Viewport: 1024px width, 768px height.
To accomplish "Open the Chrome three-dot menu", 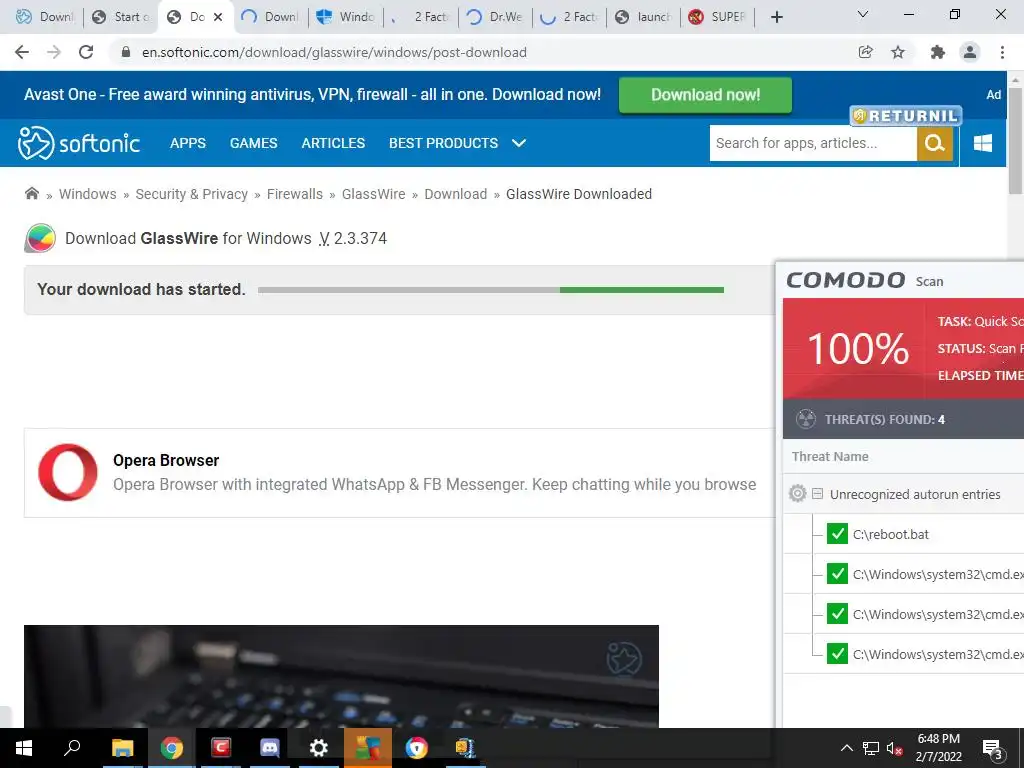I will click(1002, 52).
